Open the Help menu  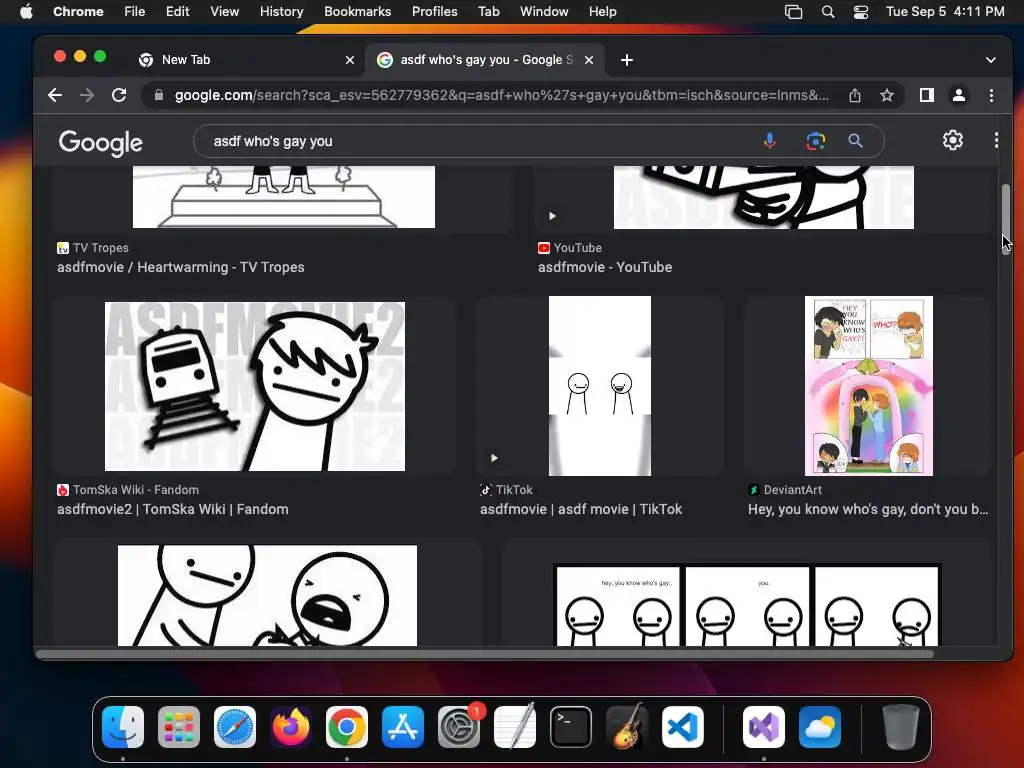coord(602,12)
